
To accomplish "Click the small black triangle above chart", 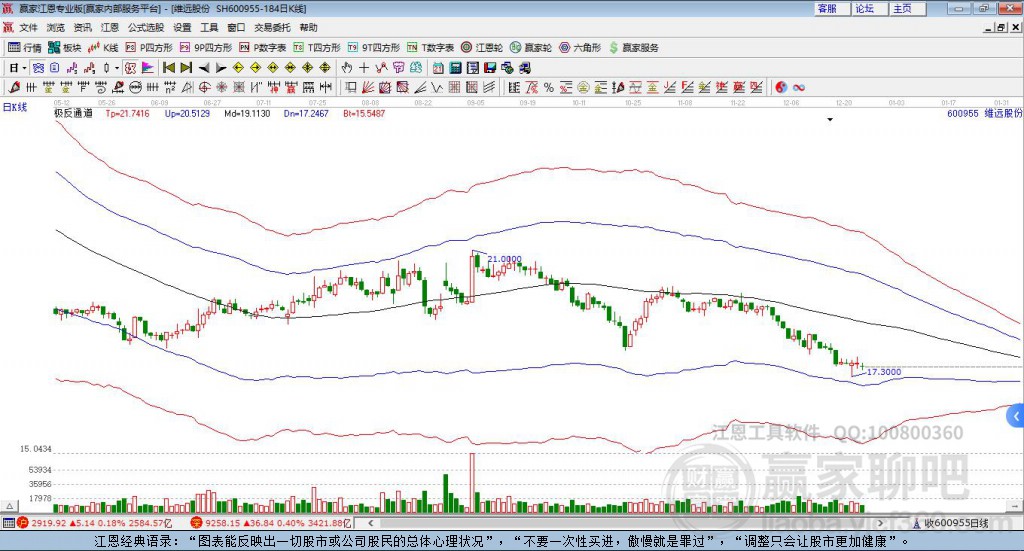I will click(830, 120).
